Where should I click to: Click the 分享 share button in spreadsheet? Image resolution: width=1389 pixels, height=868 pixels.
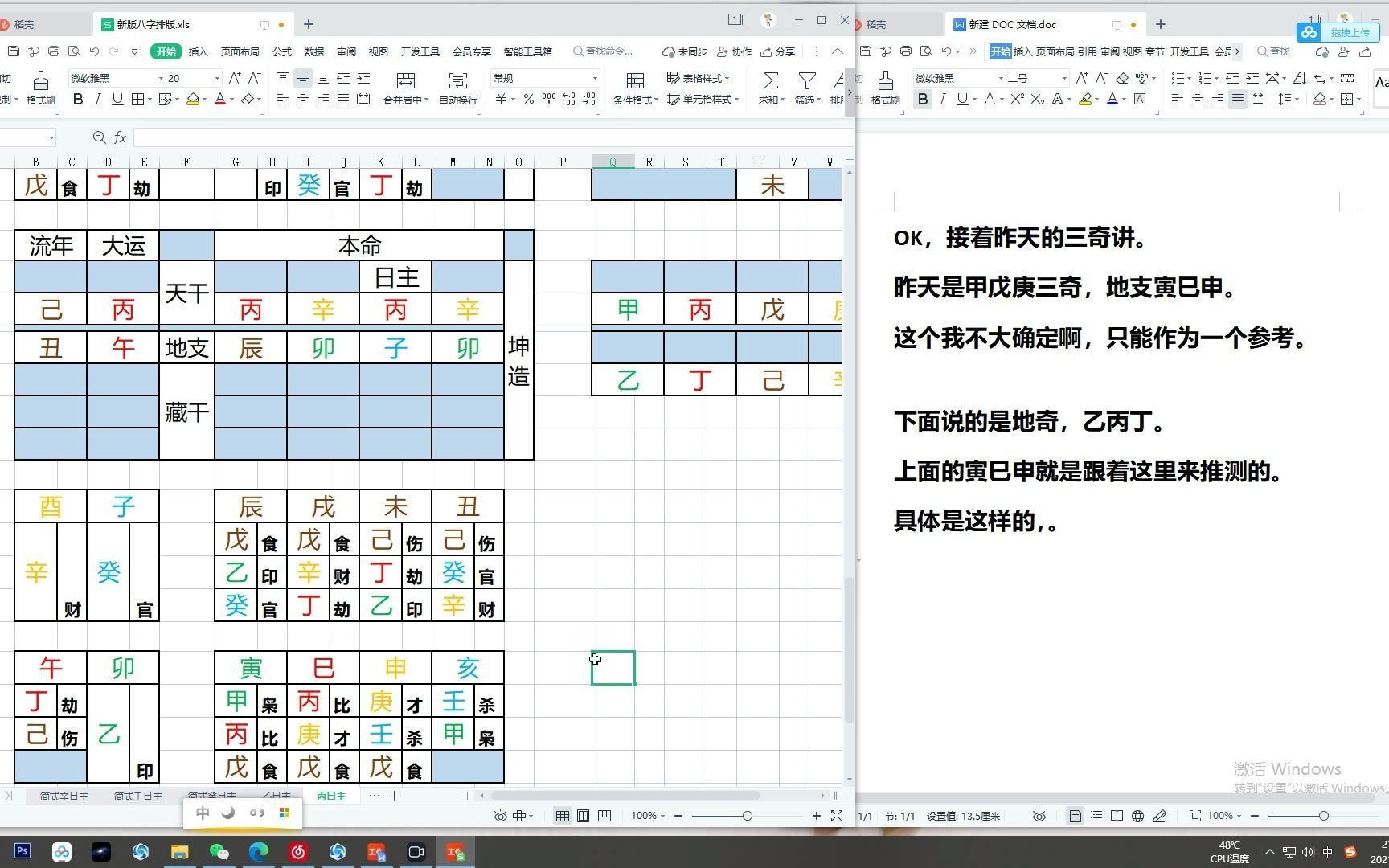(x=777, y=51)
